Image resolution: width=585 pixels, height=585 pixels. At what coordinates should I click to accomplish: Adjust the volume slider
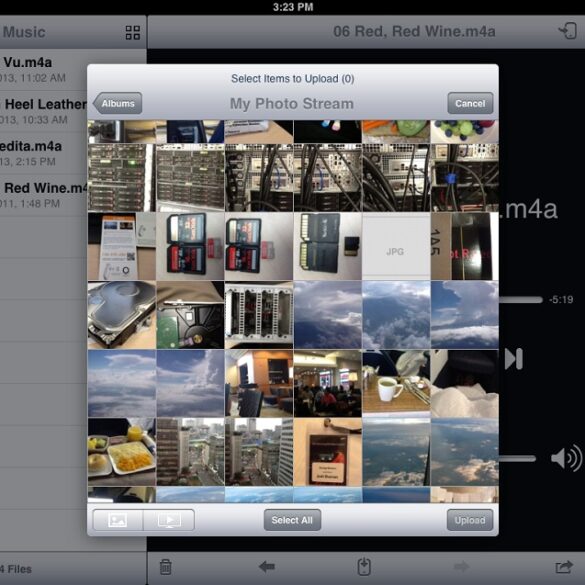[x=517, y=459]
